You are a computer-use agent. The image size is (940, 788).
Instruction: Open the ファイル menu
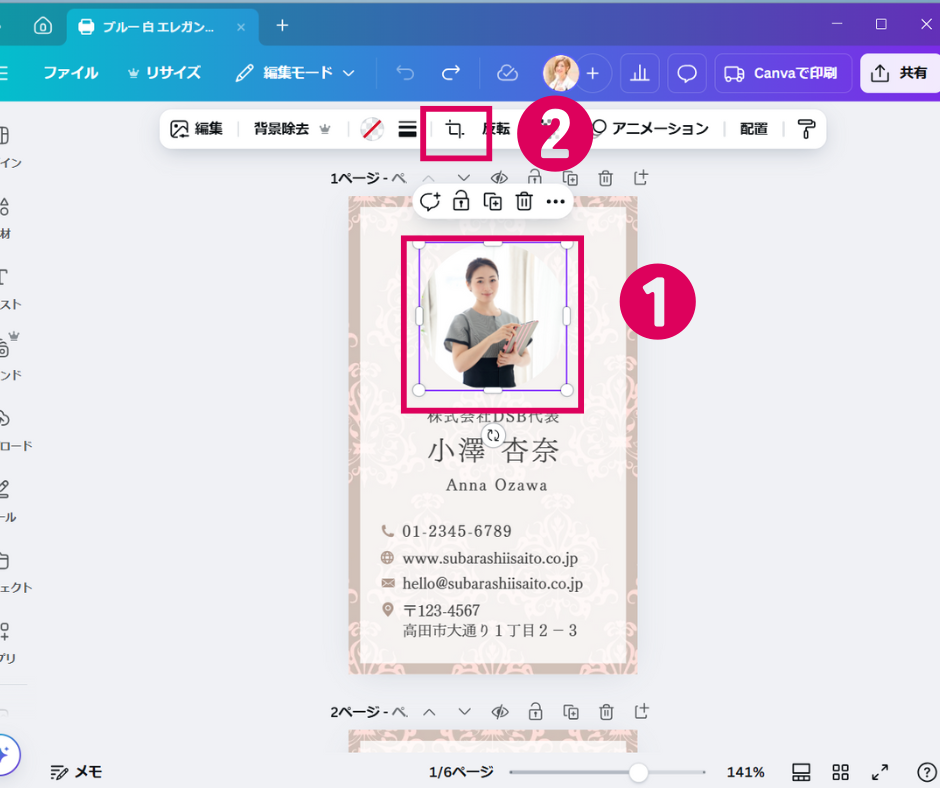point(70,73)
